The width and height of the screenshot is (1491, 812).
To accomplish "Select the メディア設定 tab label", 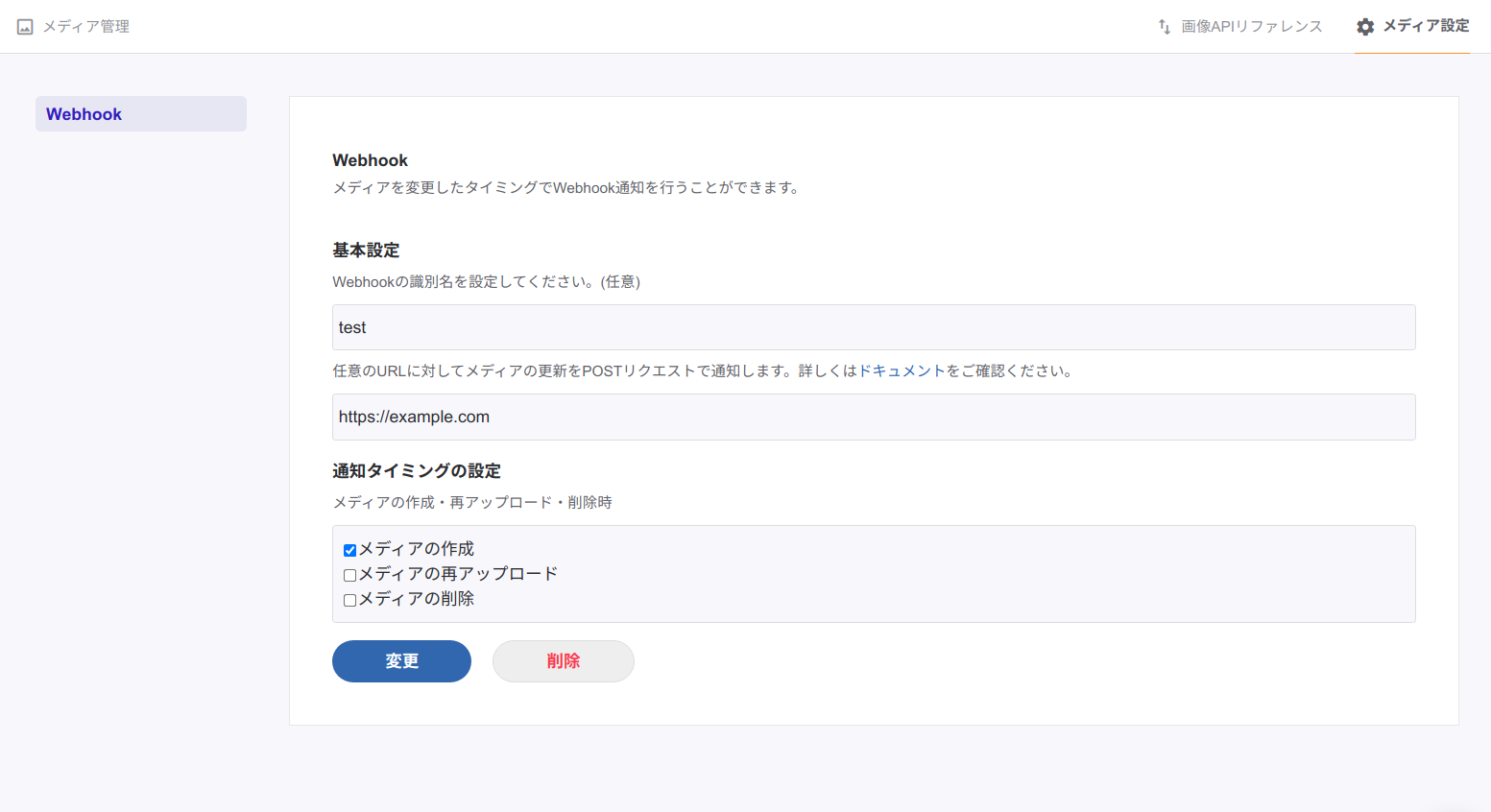I will (1426, 26).
